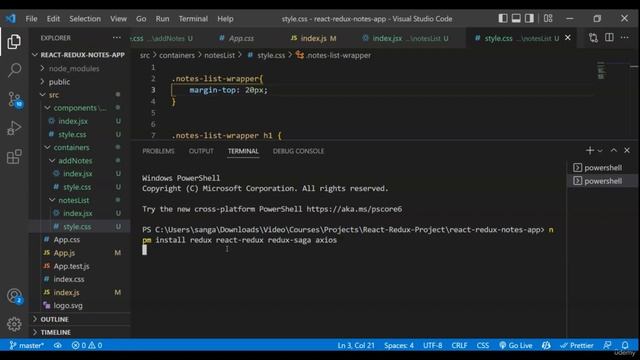
Task: Open Source Control view icon
Action: pos(15,99)
